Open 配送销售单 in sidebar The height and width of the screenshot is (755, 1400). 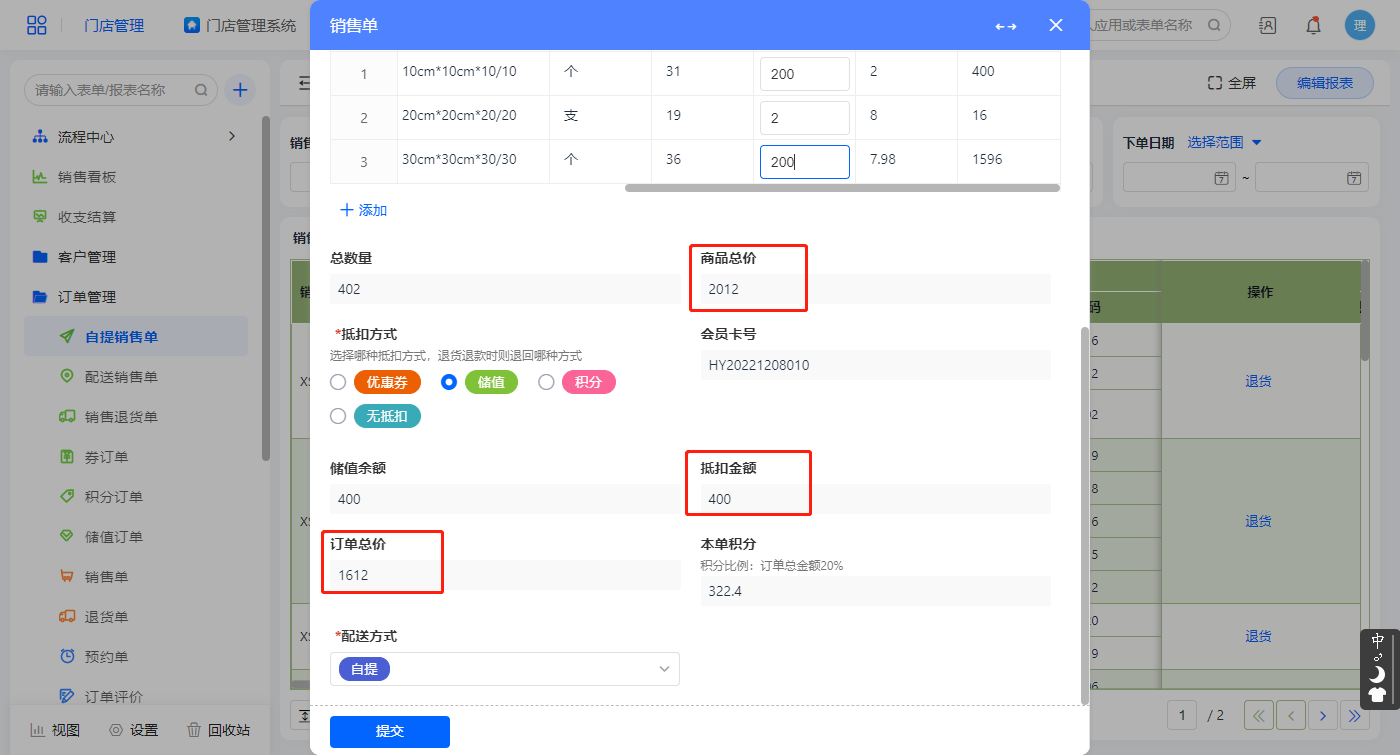[x=121, y=377]
